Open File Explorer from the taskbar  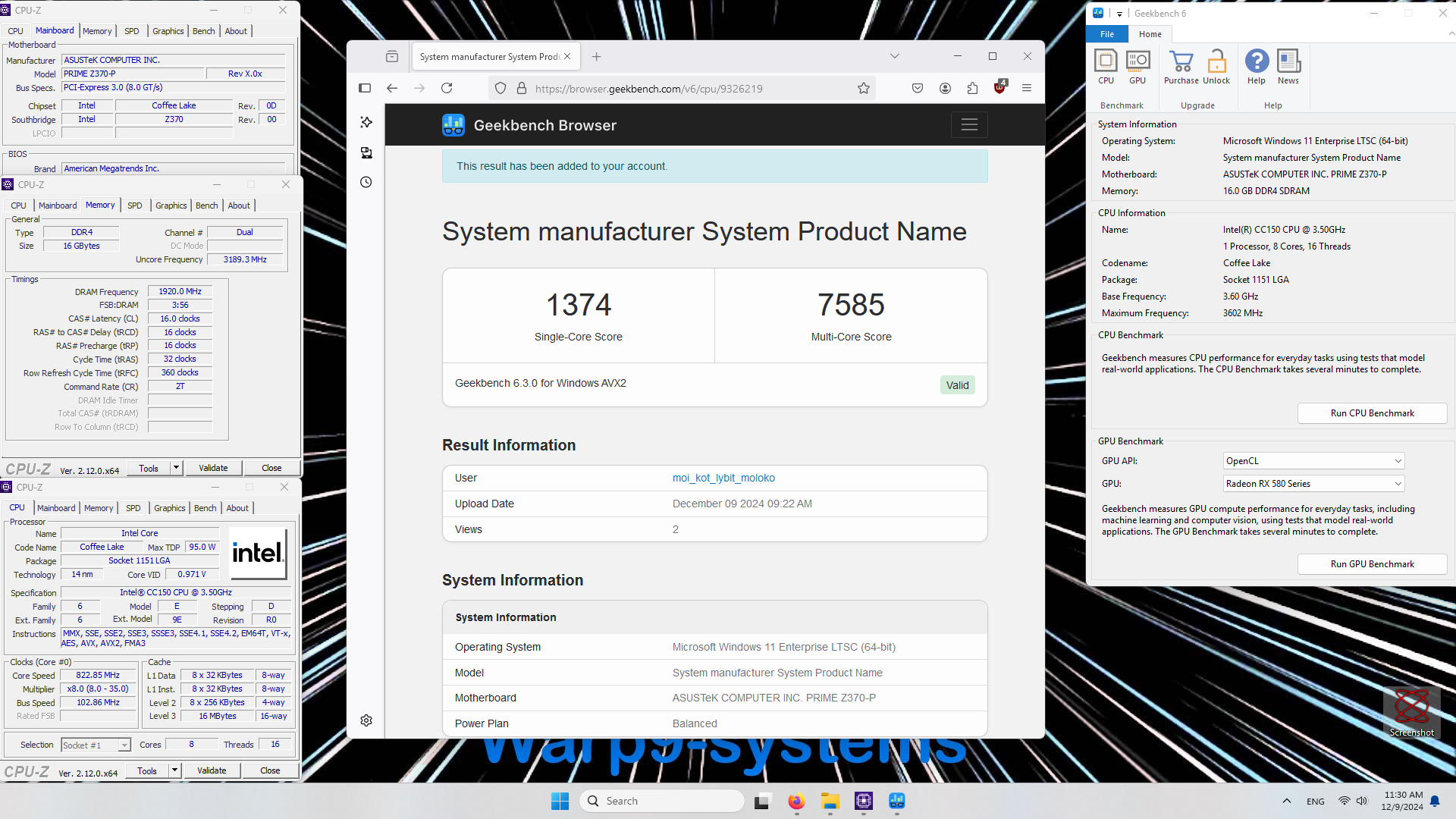click(x=830, y=801)
